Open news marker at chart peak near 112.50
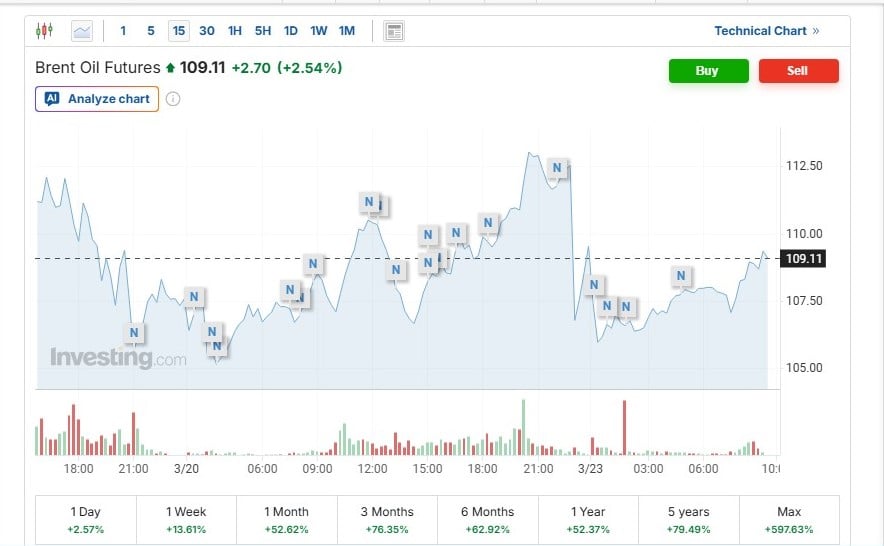Screen dimensions: 884x546 click(x=558, y=168)
